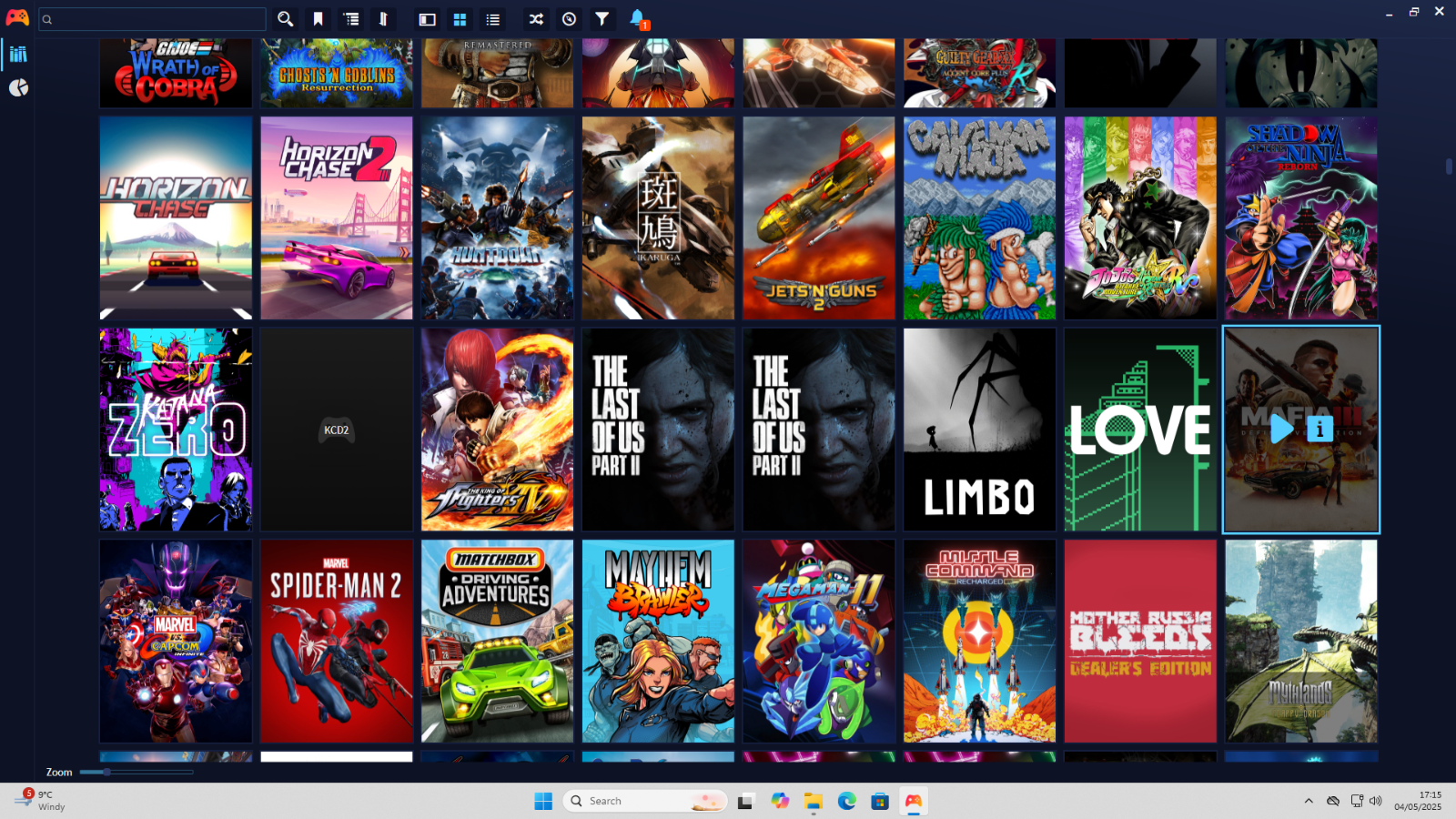Select the Spider-Man 2 cover
This screenshot has height=819, width=1456.
[337, 642]
